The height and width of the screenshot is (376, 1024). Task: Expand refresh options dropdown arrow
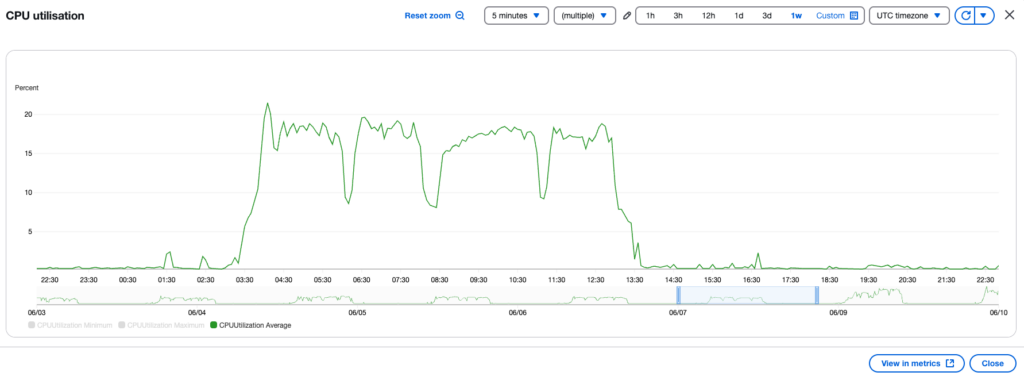(984, 16)
